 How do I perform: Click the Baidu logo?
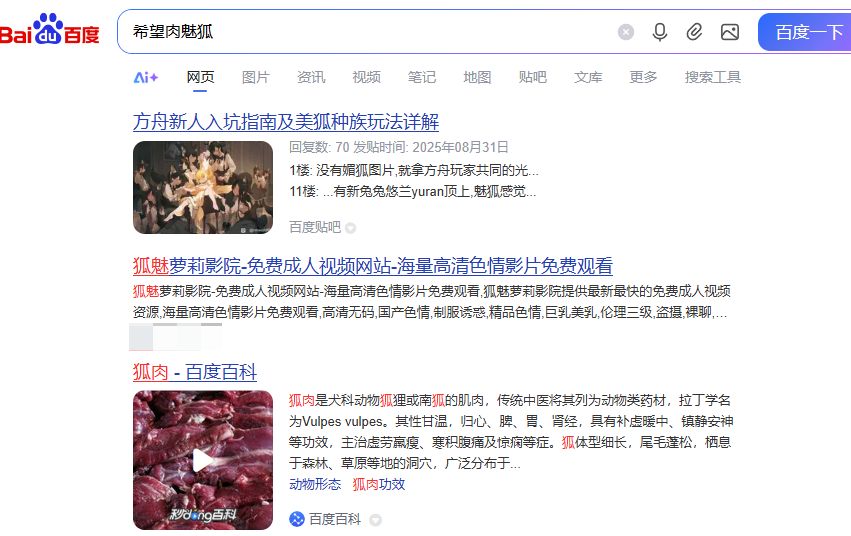pos(50,29)
